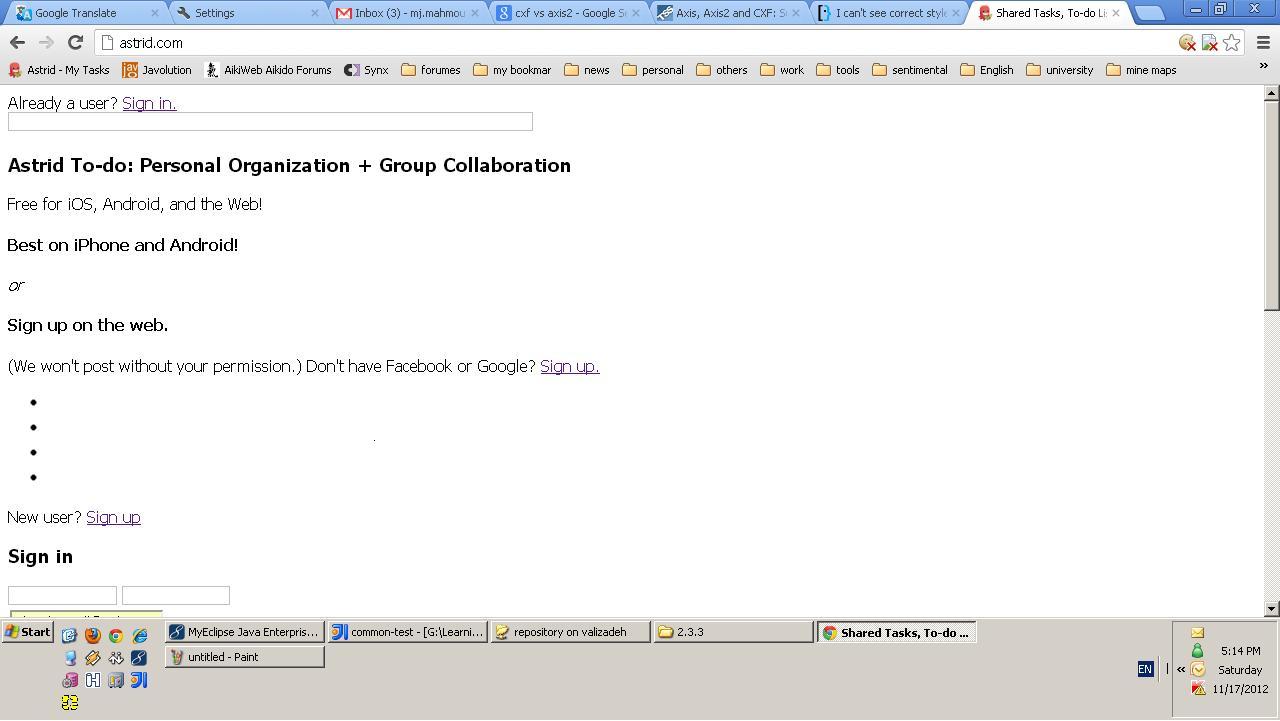Reload the astrid.com page
The width and height of the screenshot is (1280, 721).
pyautogui.click(x=75, y=43)
